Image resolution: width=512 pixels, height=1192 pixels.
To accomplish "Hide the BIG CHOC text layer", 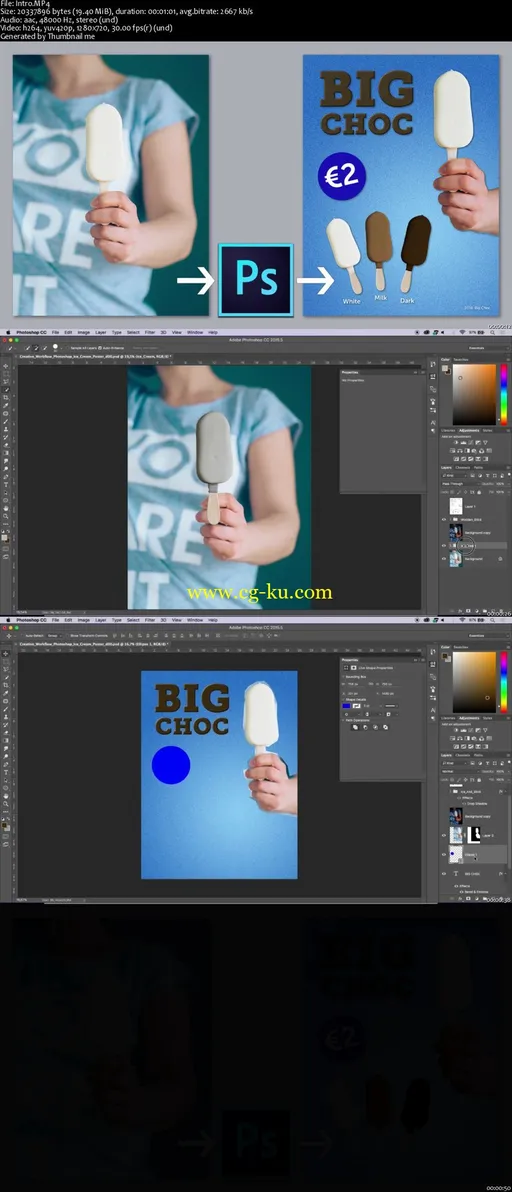I will (444, 873).
